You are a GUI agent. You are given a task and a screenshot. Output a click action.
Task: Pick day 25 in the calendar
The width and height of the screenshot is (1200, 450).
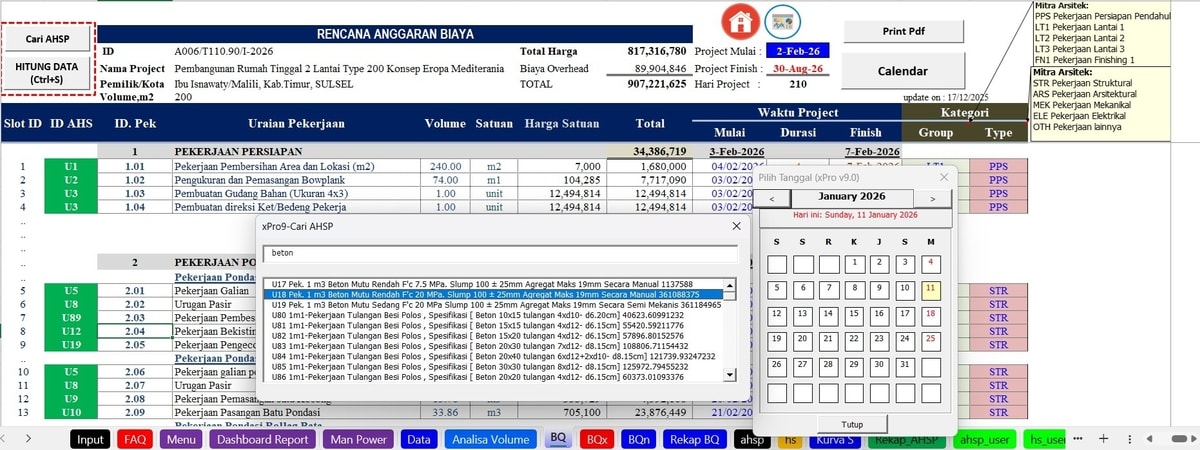[x=930, y=340]
